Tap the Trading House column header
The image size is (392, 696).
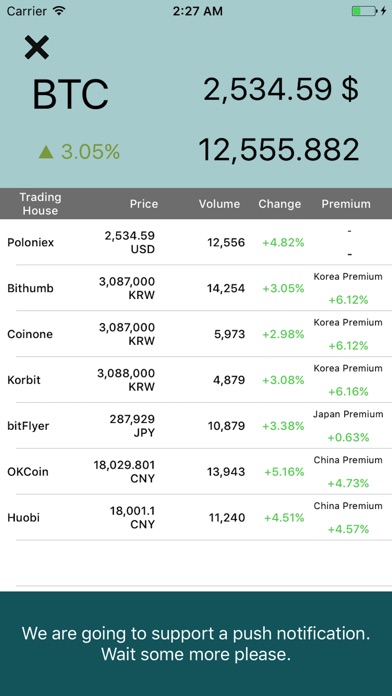coord(40,204)
